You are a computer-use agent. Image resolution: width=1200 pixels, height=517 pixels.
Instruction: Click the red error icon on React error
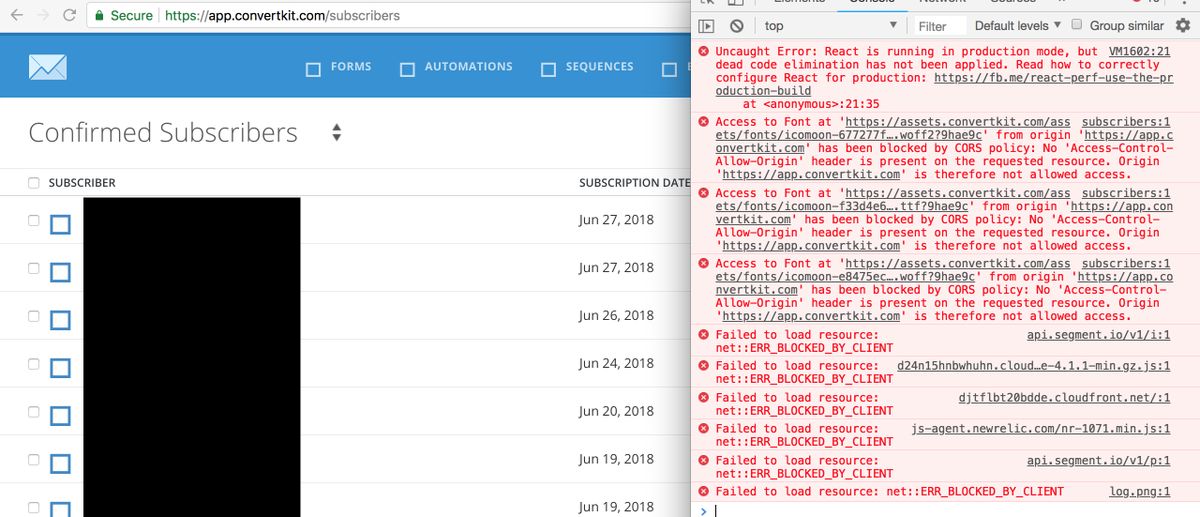(x=705, y=52)
